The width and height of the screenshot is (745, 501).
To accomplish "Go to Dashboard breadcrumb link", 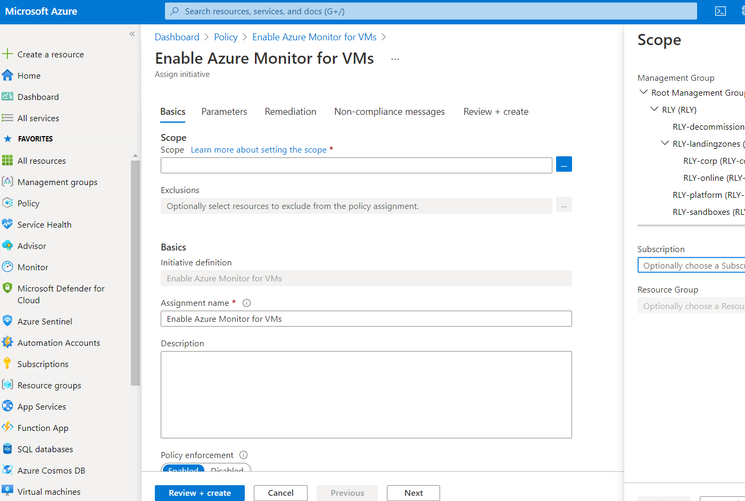I will pos(177,37).
